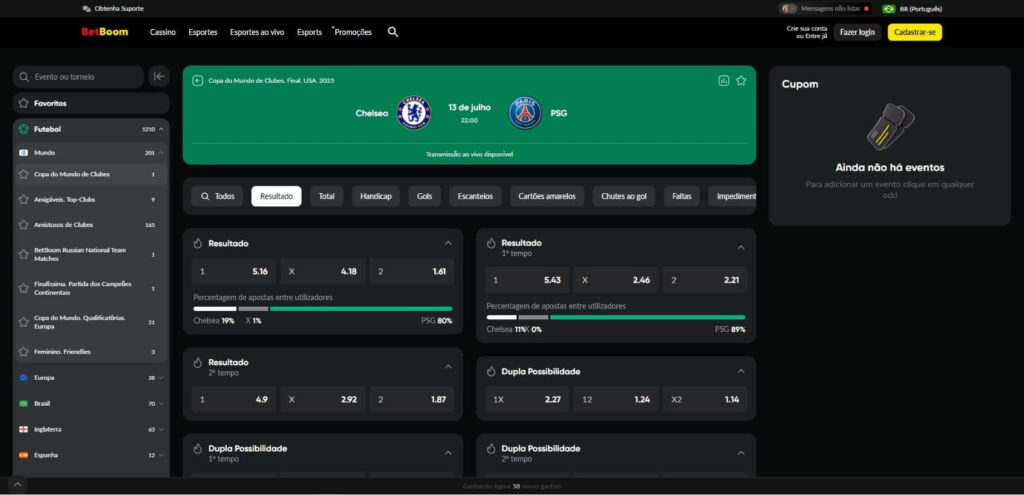Select the Cartões amarelos tab
Image resolution: width=1024 pixels, height=495 pixels.
coord(547,196)
